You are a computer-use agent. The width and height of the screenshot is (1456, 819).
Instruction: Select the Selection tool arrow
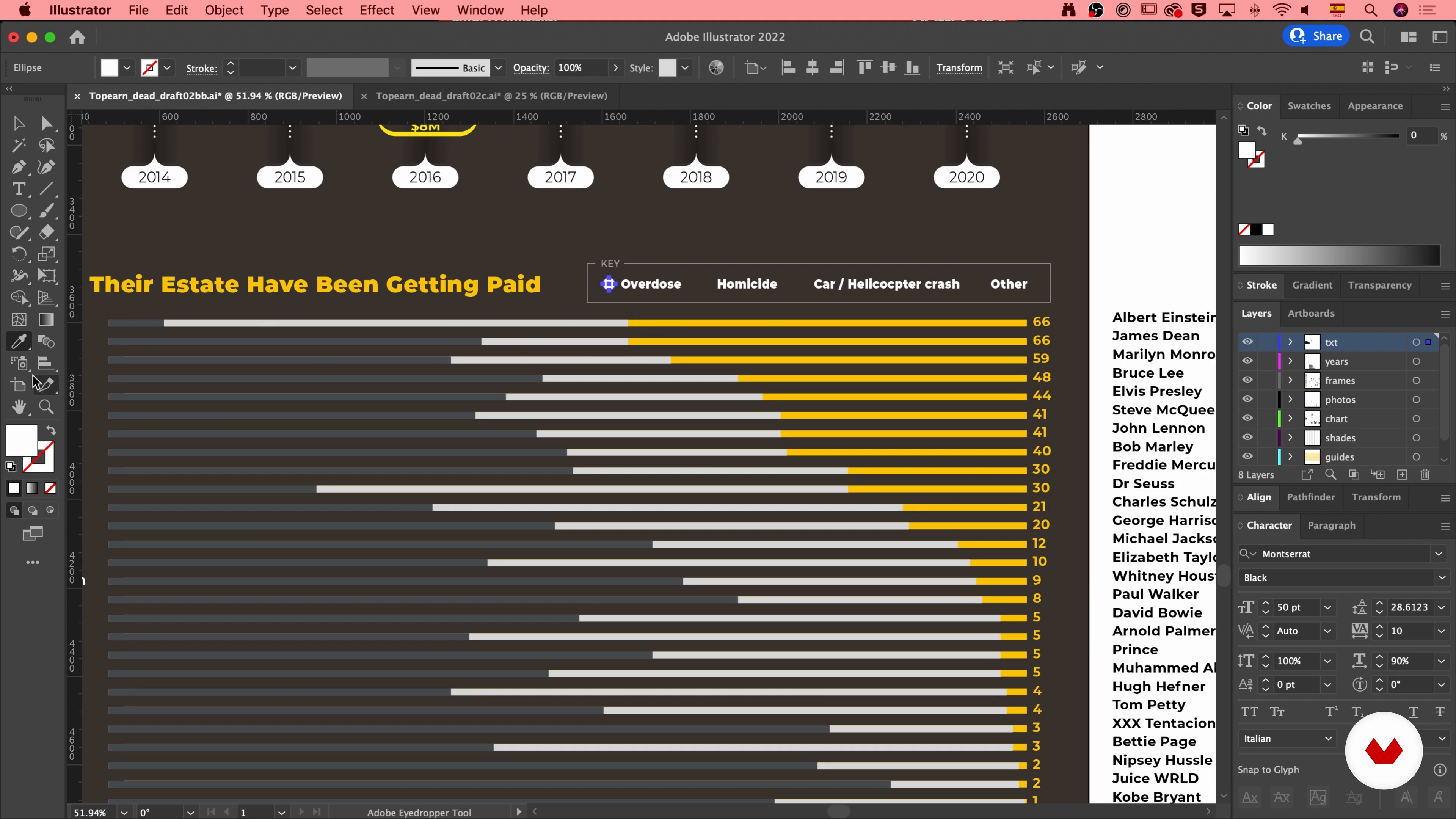(x=19, y=123)
